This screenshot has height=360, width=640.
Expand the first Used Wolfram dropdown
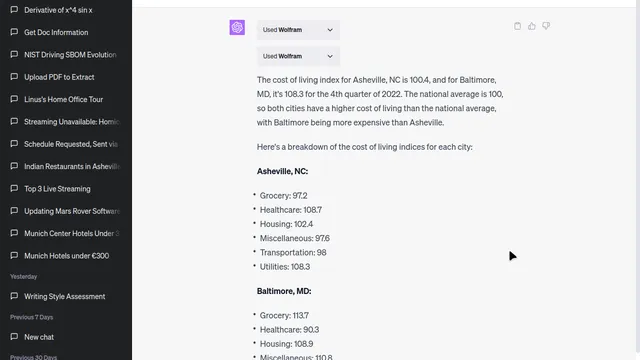tap(298, 30)
